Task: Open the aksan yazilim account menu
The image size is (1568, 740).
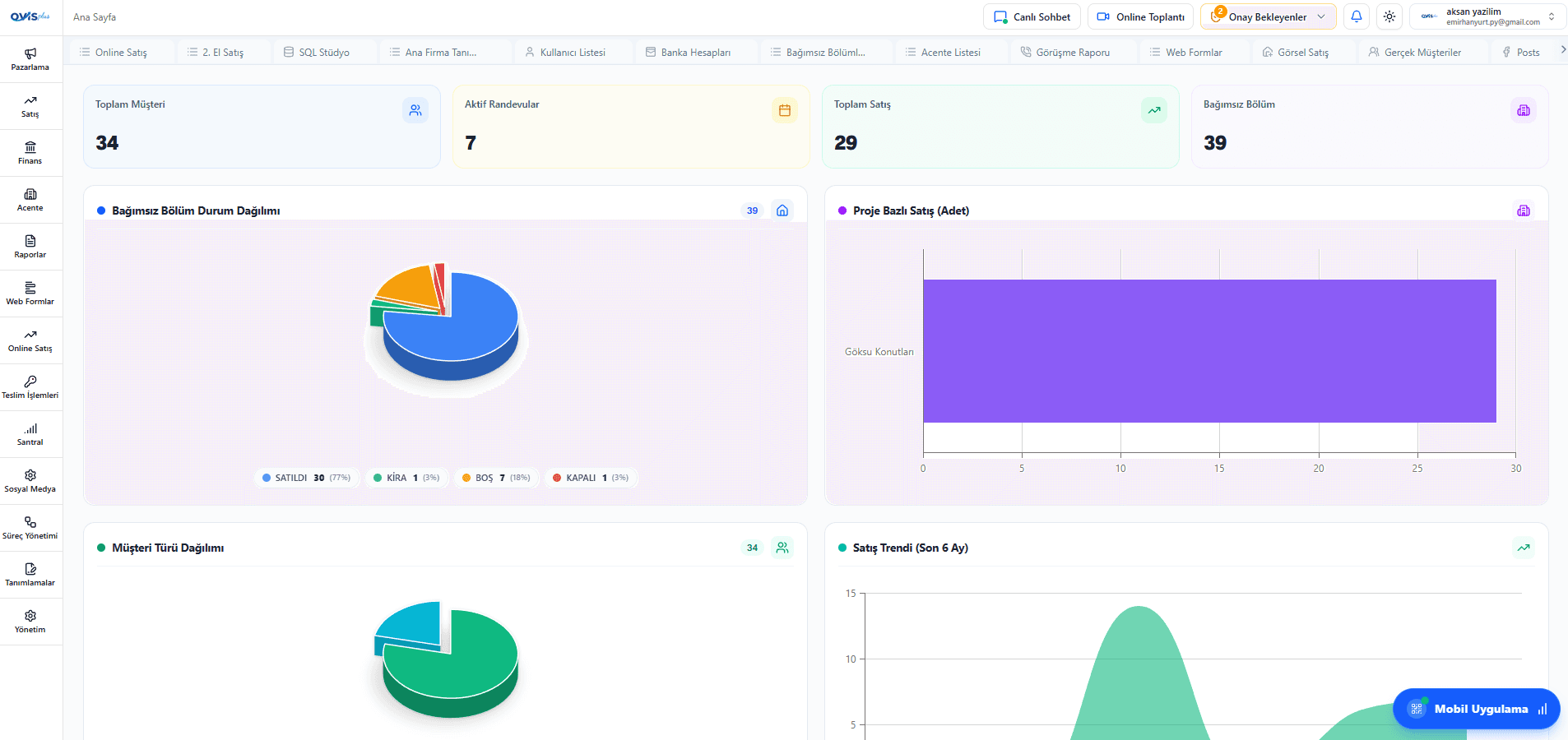Action: point(1487,16)
